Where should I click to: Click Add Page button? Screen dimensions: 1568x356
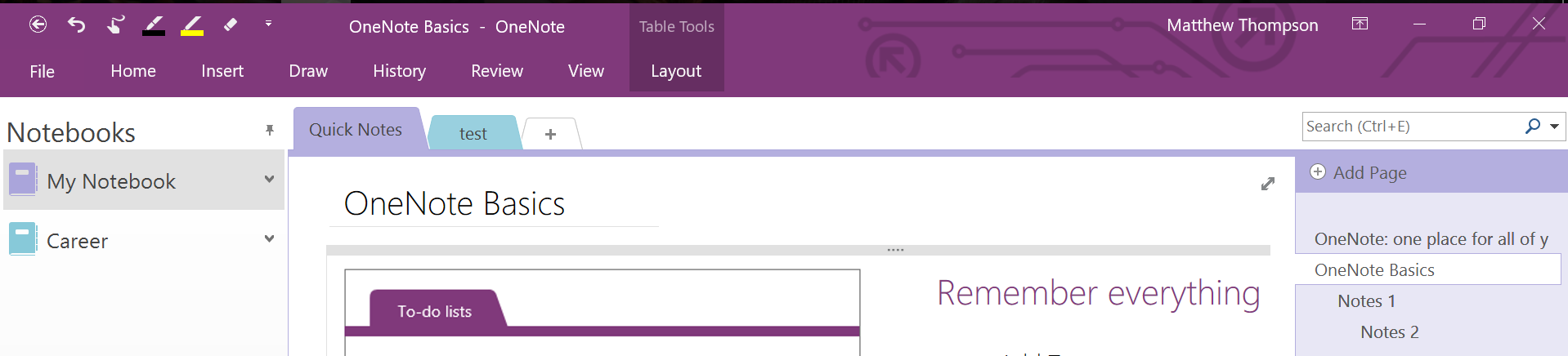click(x=1359, y=172)
